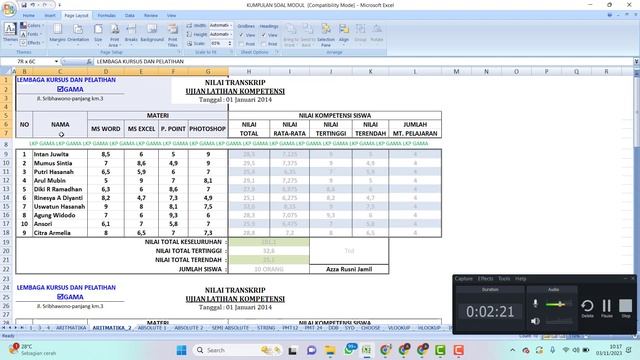The width and height of the screenshot is (640, 360).
Task: Open File Explorer from the taskbar
Action: point(330,350)
